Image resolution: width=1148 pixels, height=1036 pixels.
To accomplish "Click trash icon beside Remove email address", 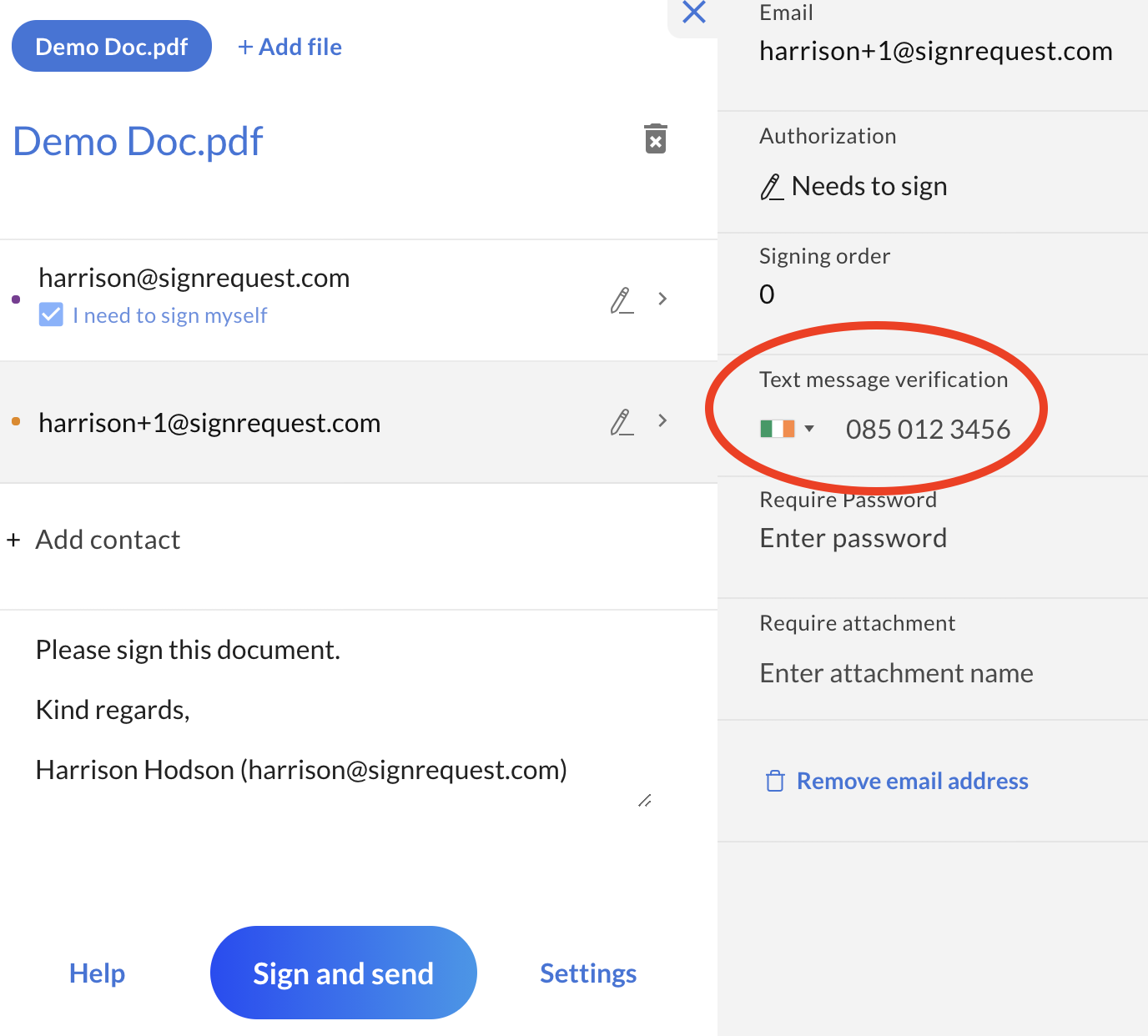I will coord(775,781).
